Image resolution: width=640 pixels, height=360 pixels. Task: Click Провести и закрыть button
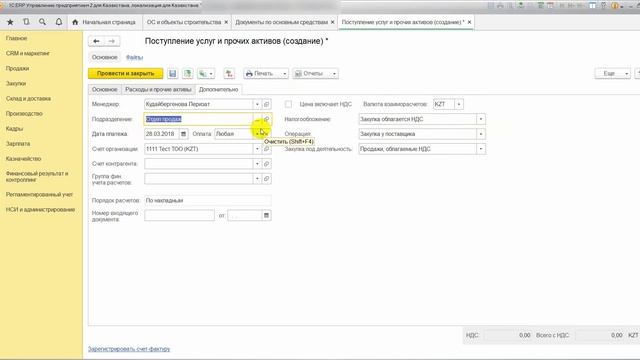pyautogui.click(x=125, y=73)
